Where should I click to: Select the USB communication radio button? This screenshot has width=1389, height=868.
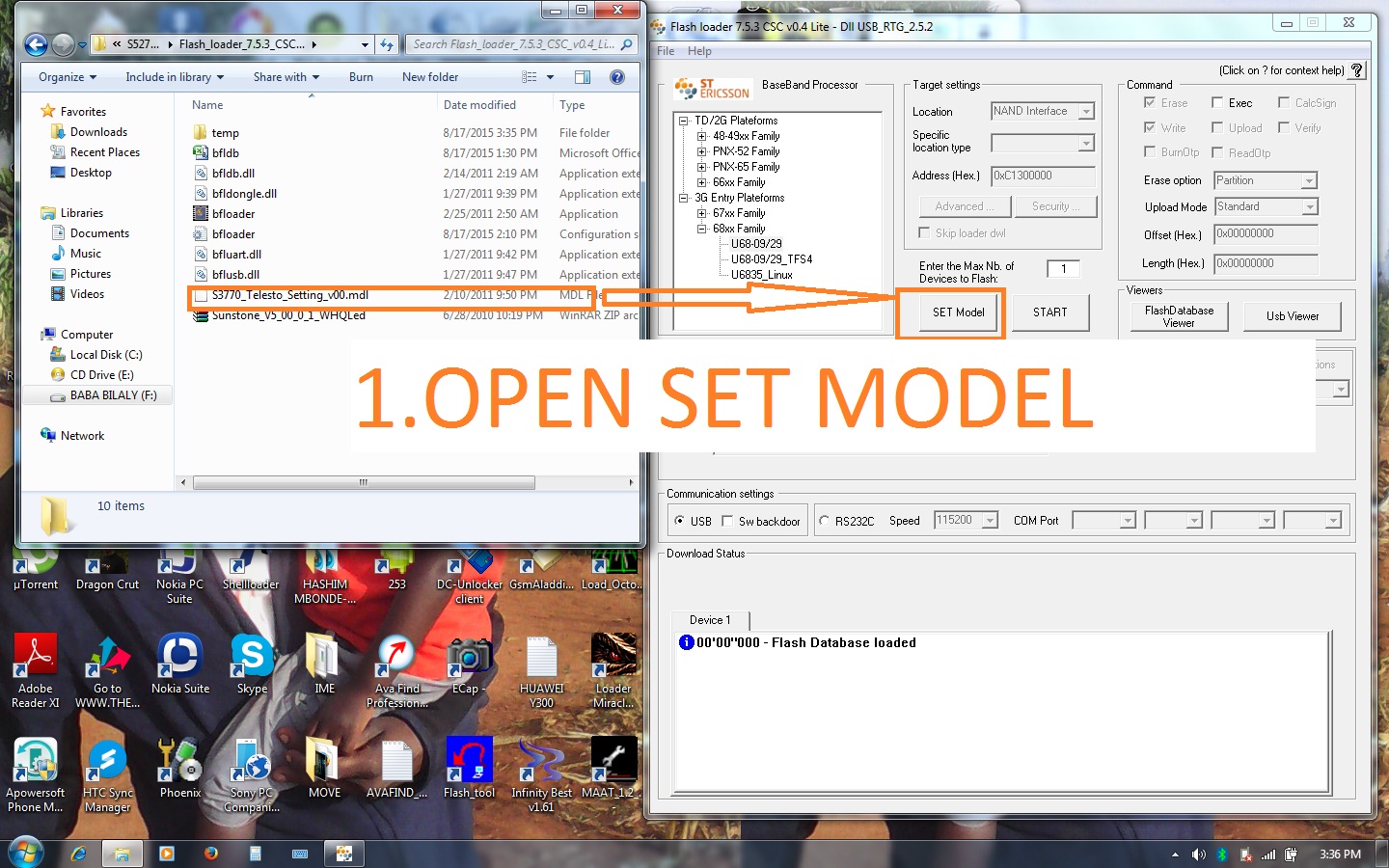click(x=680, y=521)
